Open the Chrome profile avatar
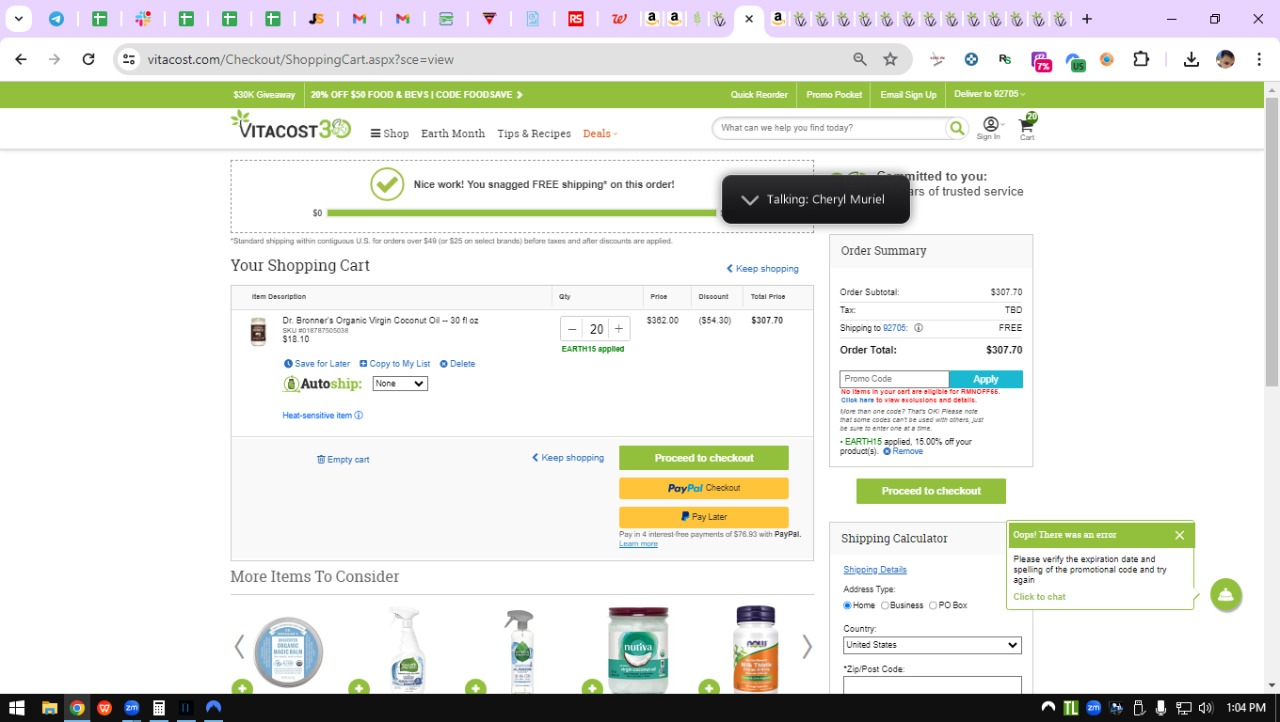Screen dimensions: 1280x722 (x=1225, y=59)
